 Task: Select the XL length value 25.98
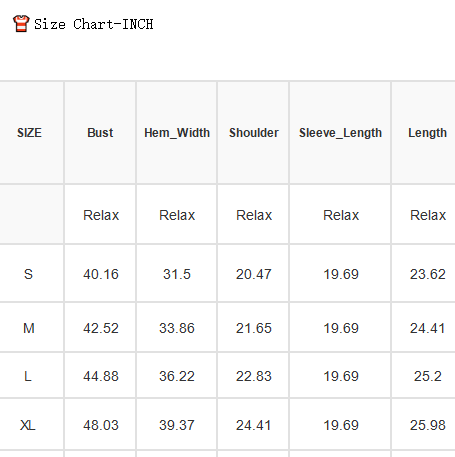[428, 425]
